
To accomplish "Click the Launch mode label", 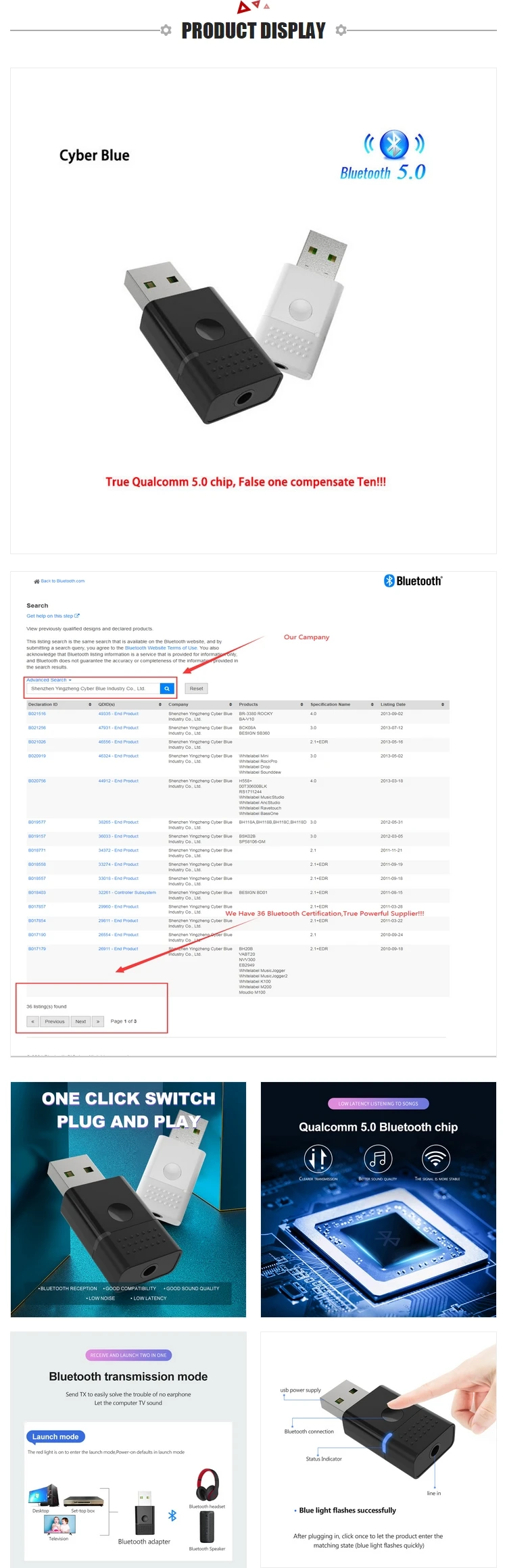I will pos(55,1437).
